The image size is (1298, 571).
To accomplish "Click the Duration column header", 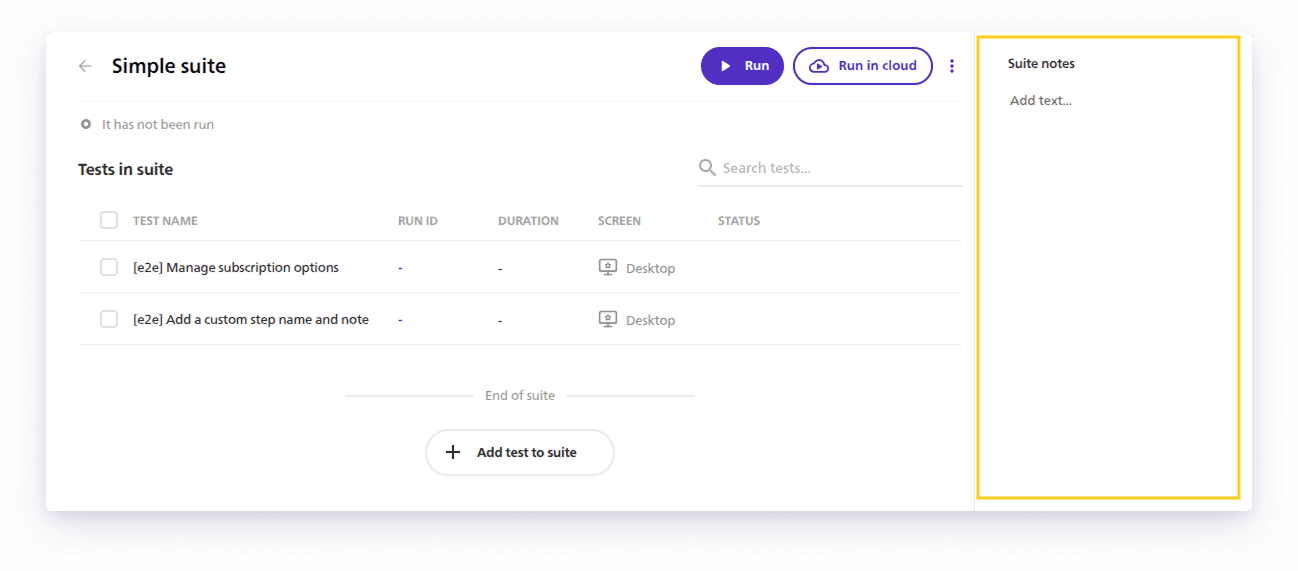I will 528,221.
